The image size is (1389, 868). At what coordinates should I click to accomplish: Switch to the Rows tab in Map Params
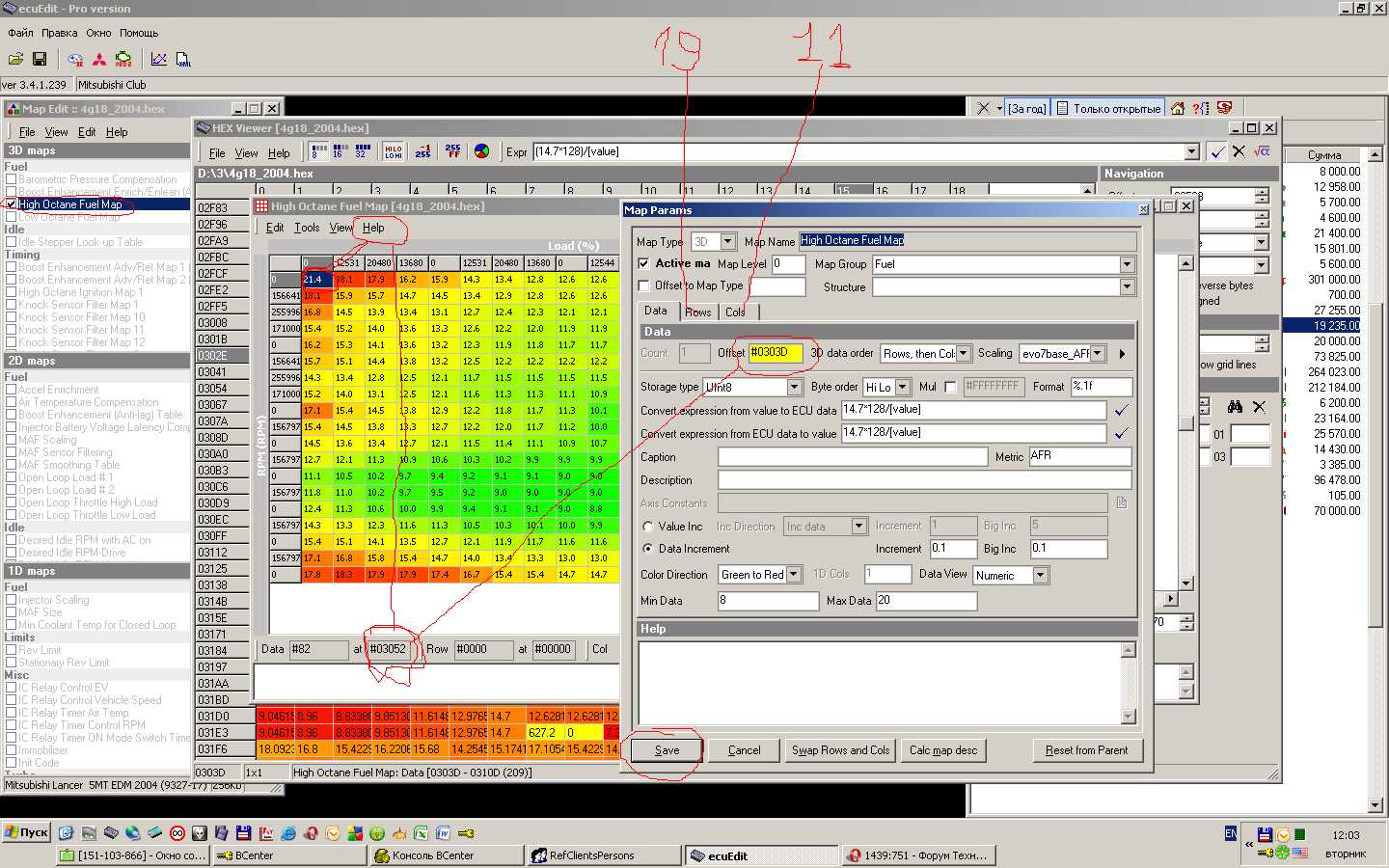tap(698, 312)
